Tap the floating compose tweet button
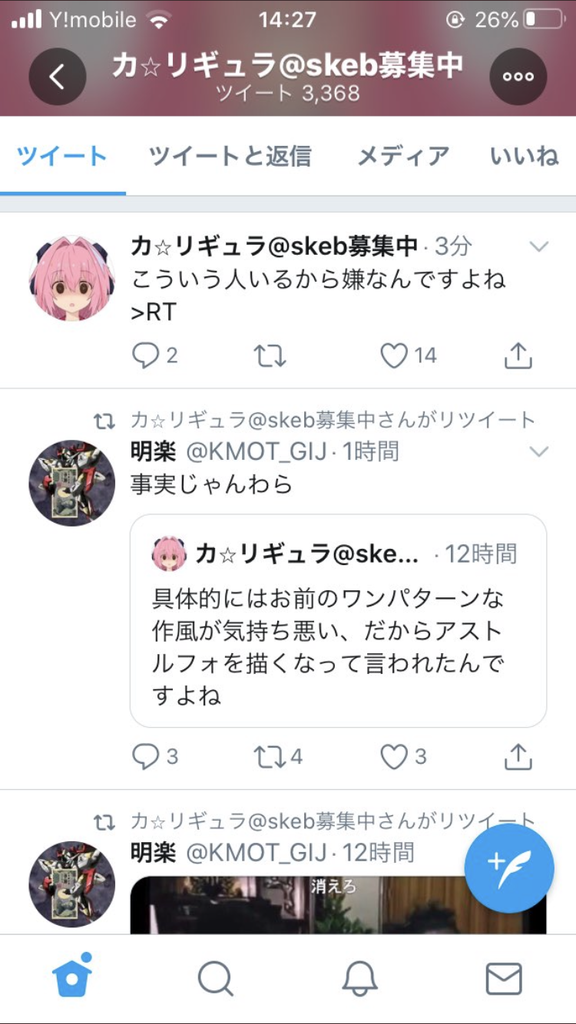 tap(509, 868)
